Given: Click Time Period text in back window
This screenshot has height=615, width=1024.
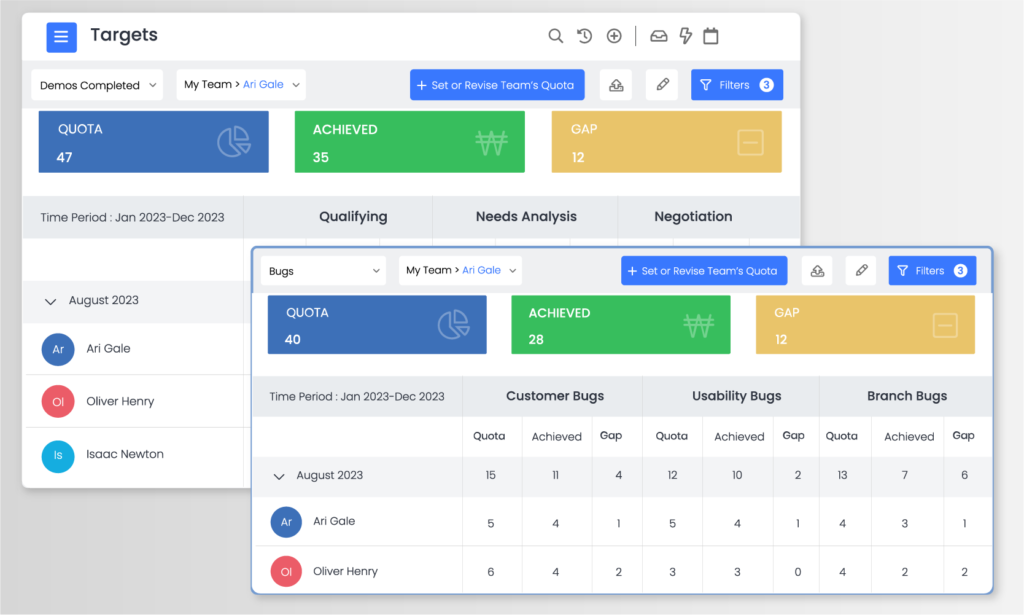Looking at the screenshot, I should (x=132, y=217).
